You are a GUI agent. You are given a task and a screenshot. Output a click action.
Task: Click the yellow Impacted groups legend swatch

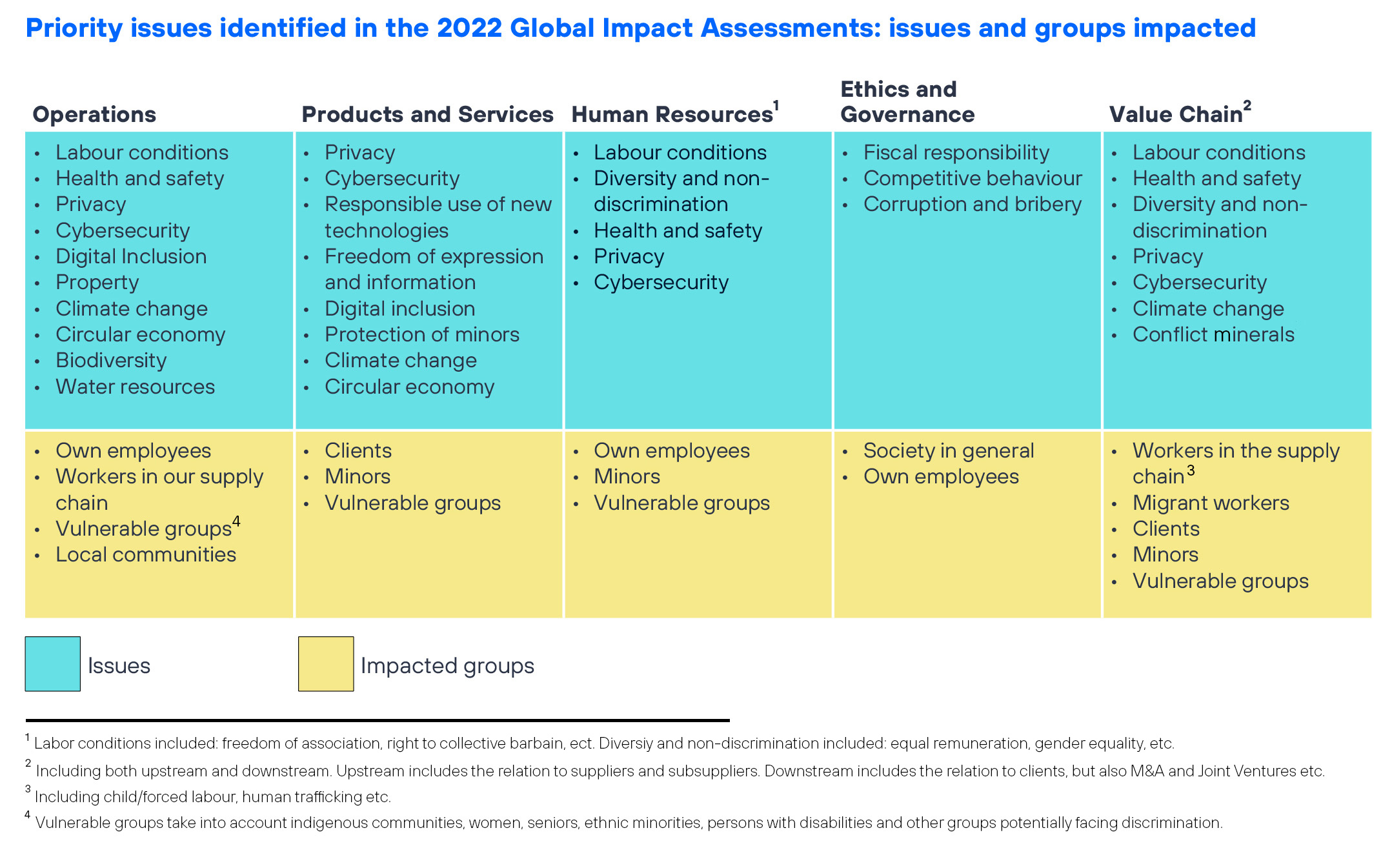325,664
